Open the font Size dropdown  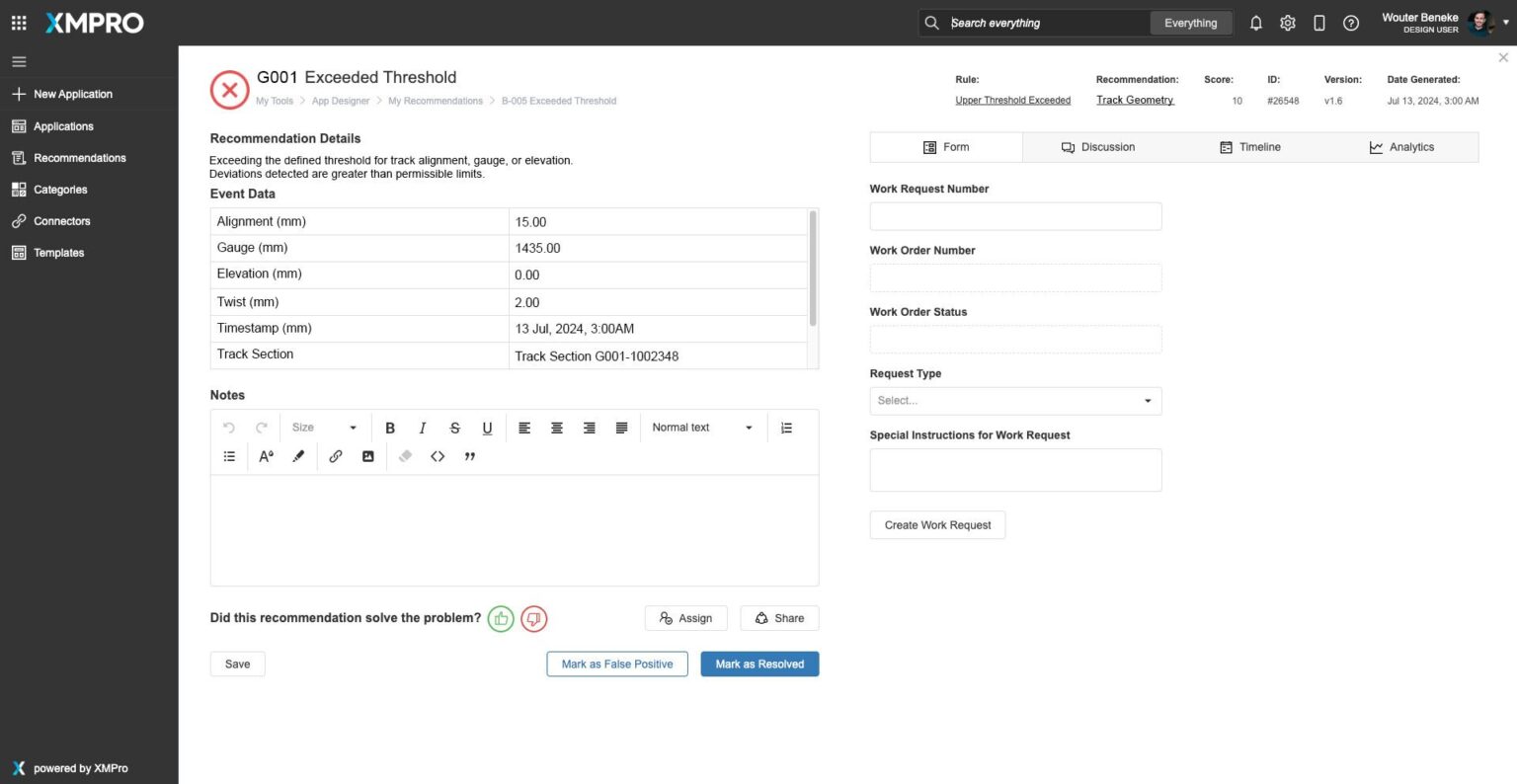pos(324,428)
